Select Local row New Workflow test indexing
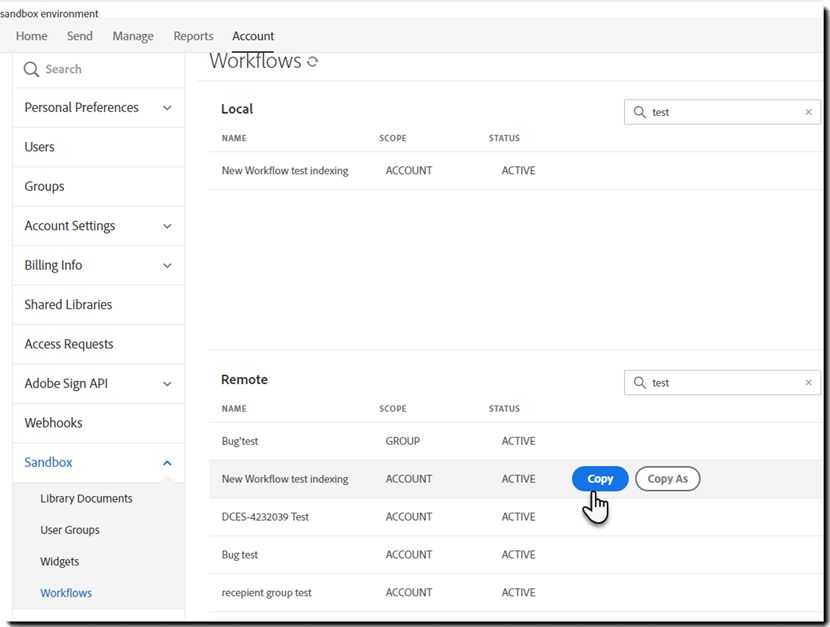The height and width of the screenshot is (627, 830). pyautogui.click(x=516, y=171)
